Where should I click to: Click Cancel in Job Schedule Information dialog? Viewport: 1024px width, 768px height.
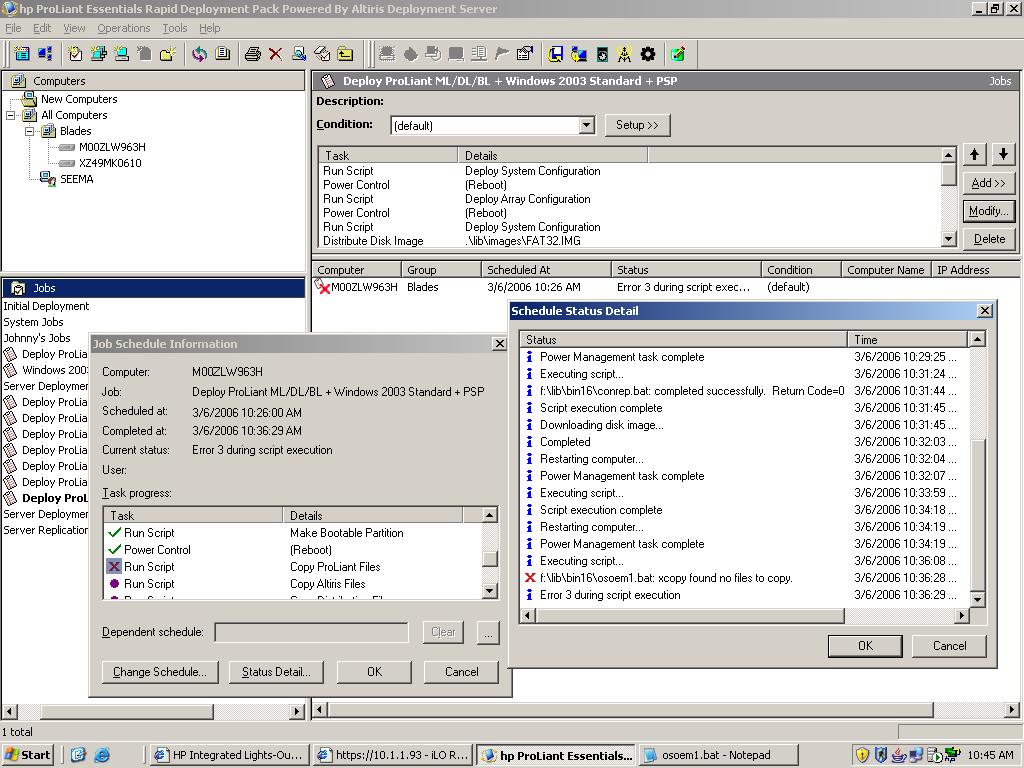tap(462, 672)
